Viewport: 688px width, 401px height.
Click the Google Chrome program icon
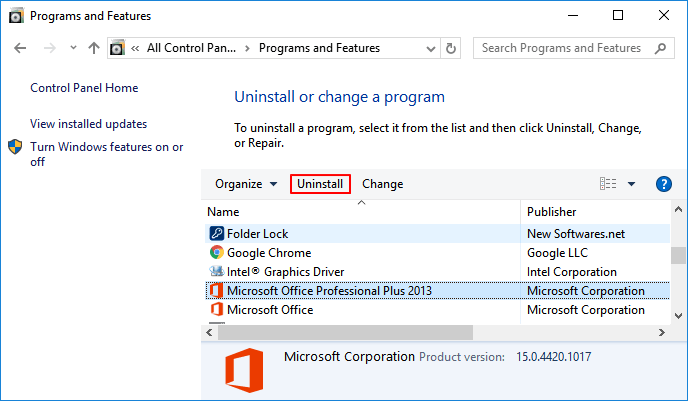[216, 253]
